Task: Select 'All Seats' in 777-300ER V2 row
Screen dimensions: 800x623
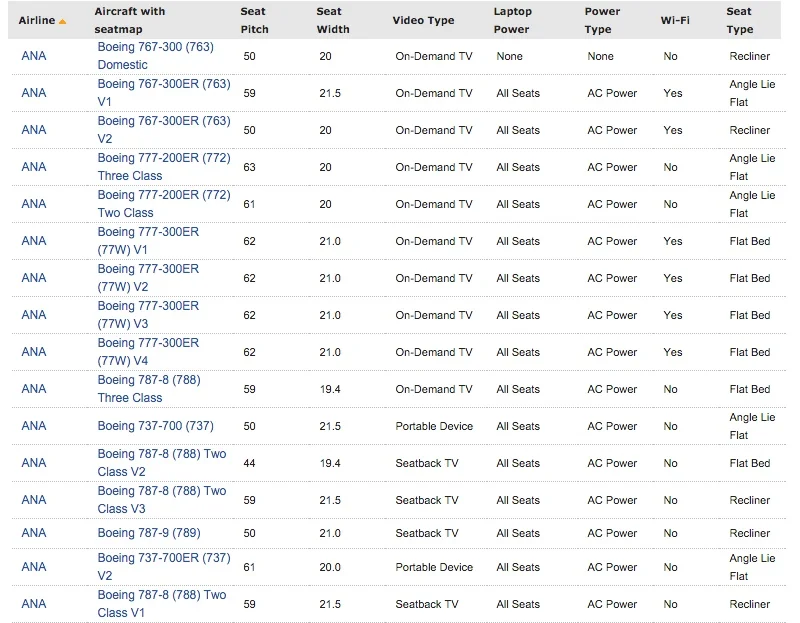Action: point(518,278)
